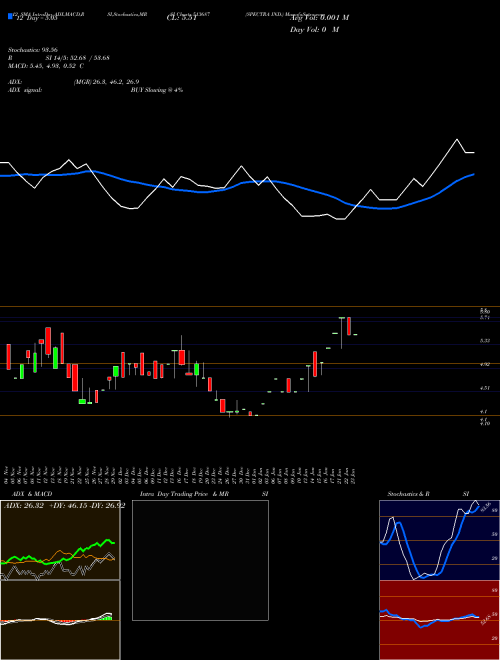Click the 'BUY Slowing @ 4%' signal text
Viewport: 500px width, 660px height.
click(157, 90)
